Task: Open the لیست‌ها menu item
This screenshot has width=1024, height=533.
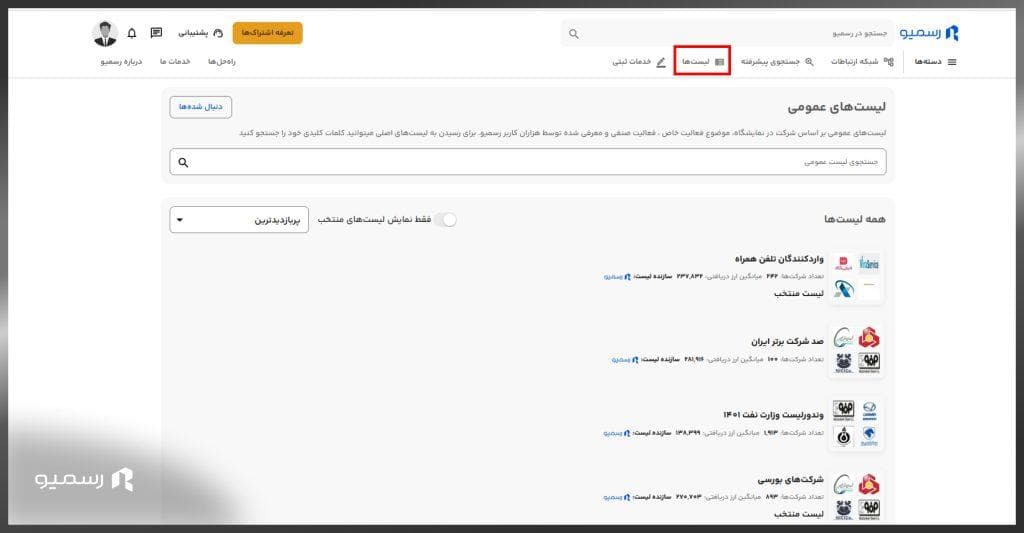Action: tap(703, 61)
